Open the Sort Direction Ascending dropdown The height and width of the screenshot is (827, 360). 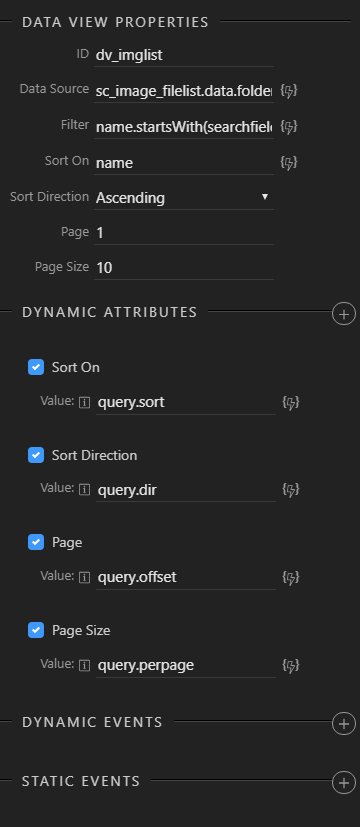coord(184,198)
